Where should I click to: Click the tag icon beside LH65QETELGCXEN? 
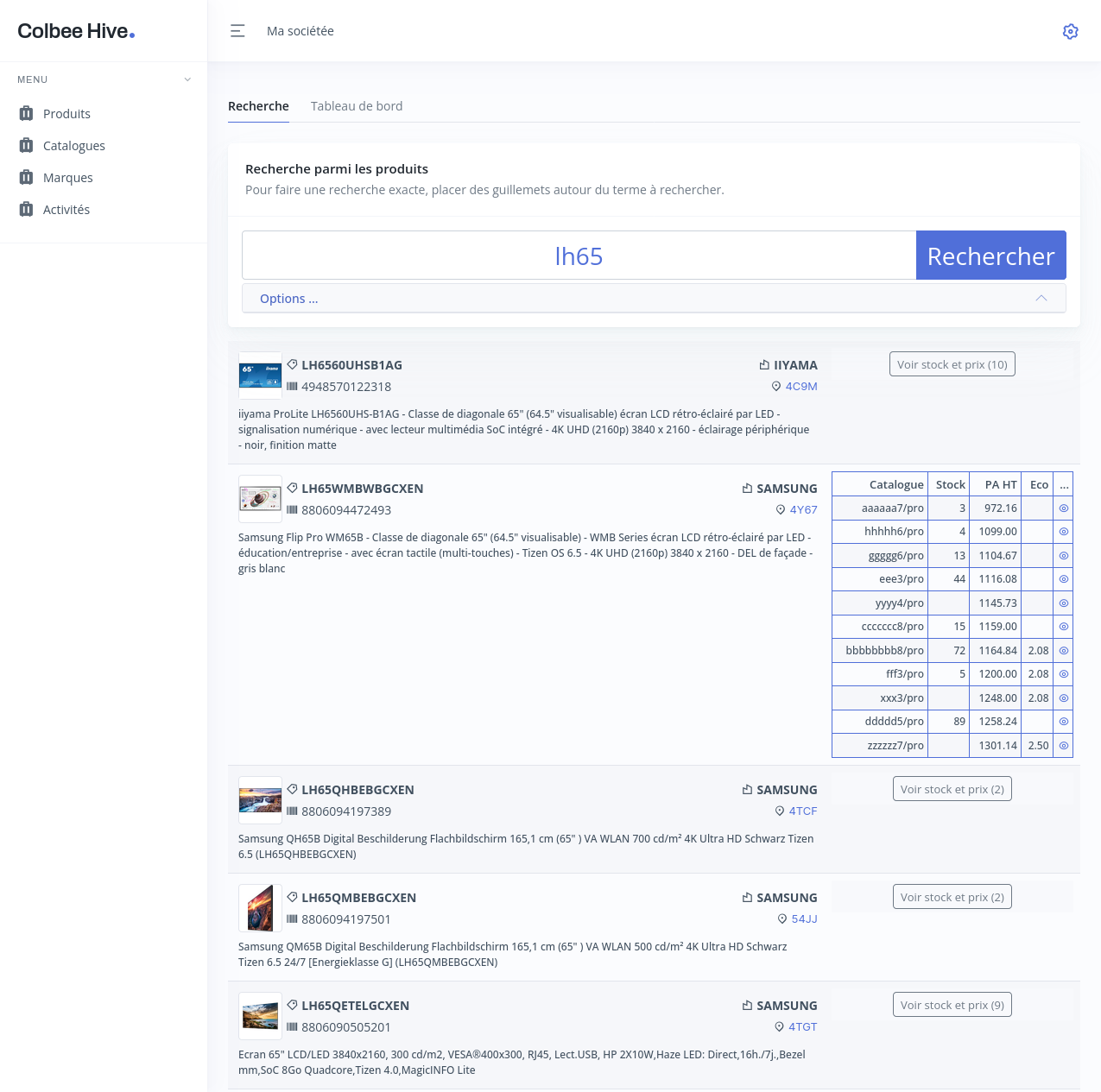coord(293,1005)
